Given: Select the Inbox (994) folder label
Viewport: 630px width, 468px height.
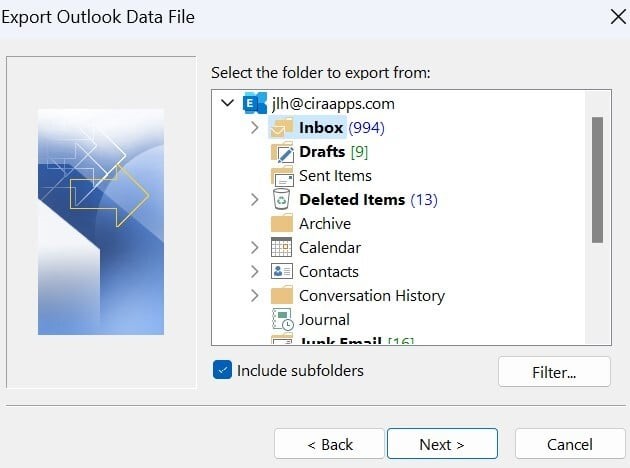Looking at the screenshot, I should [x=342, y=127].
